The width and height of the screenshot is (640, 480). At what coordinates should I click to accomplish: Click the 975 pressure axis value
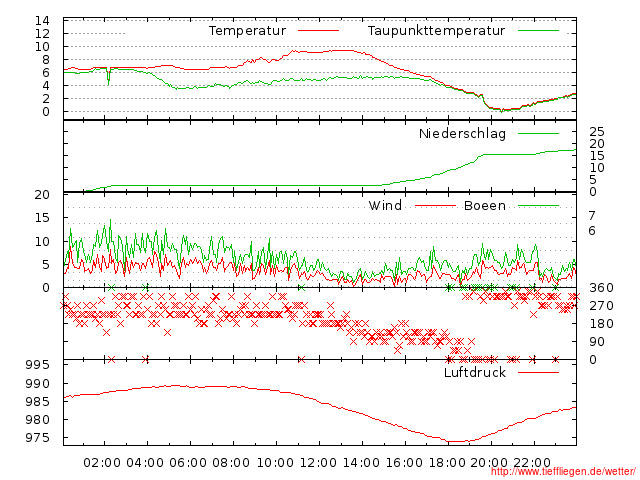coord(38,438)
